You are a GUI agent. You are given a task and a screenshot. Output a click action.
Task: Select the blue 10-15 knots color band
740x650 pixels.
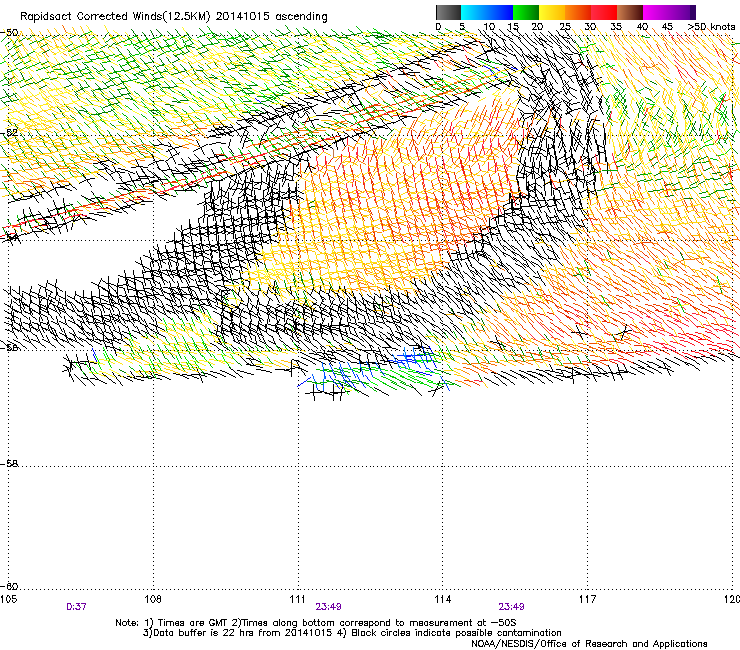[x=500, y=12]
